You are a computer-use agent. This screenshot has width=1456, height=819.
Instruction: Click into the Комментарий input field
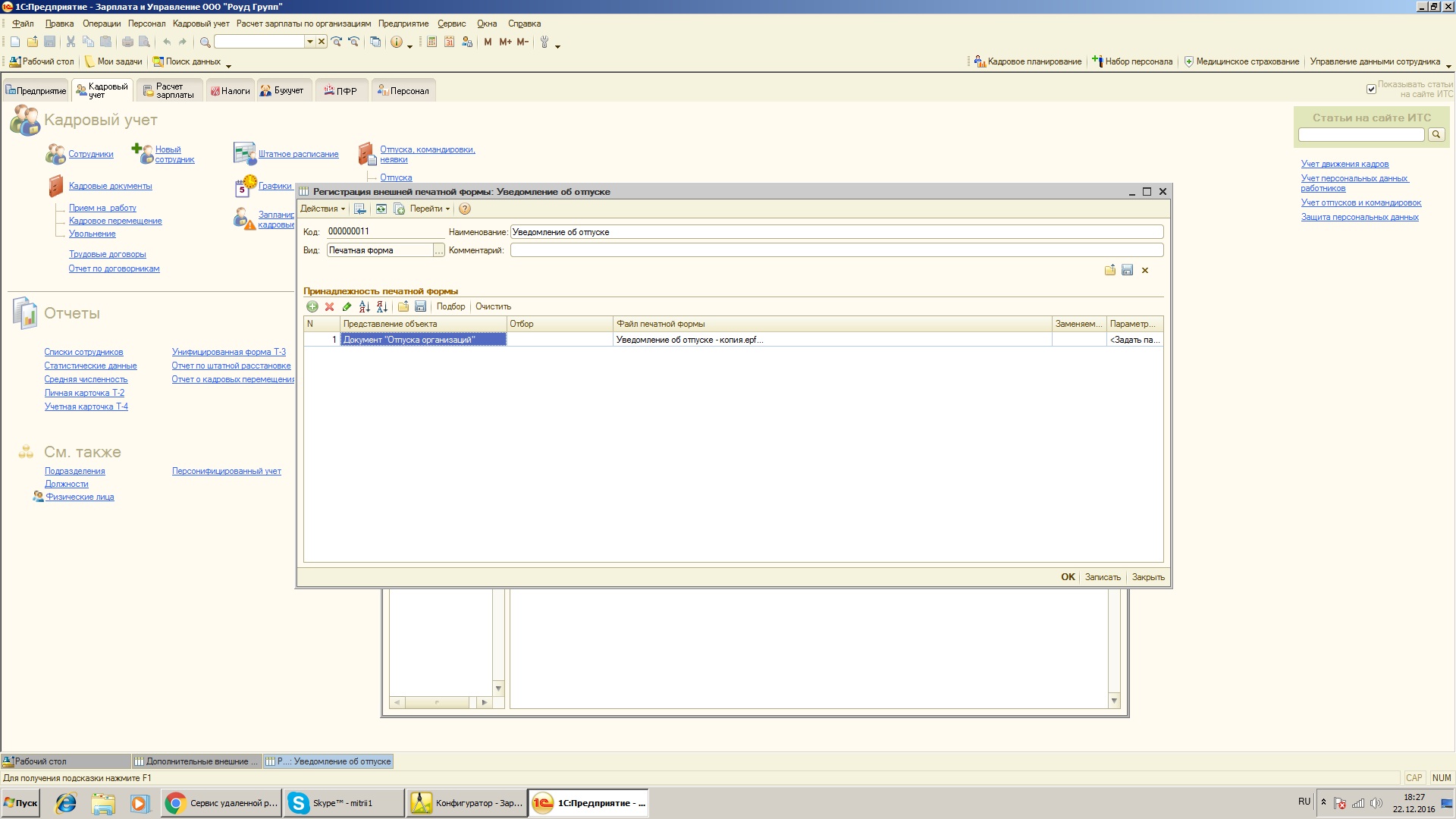click(836, 250)
